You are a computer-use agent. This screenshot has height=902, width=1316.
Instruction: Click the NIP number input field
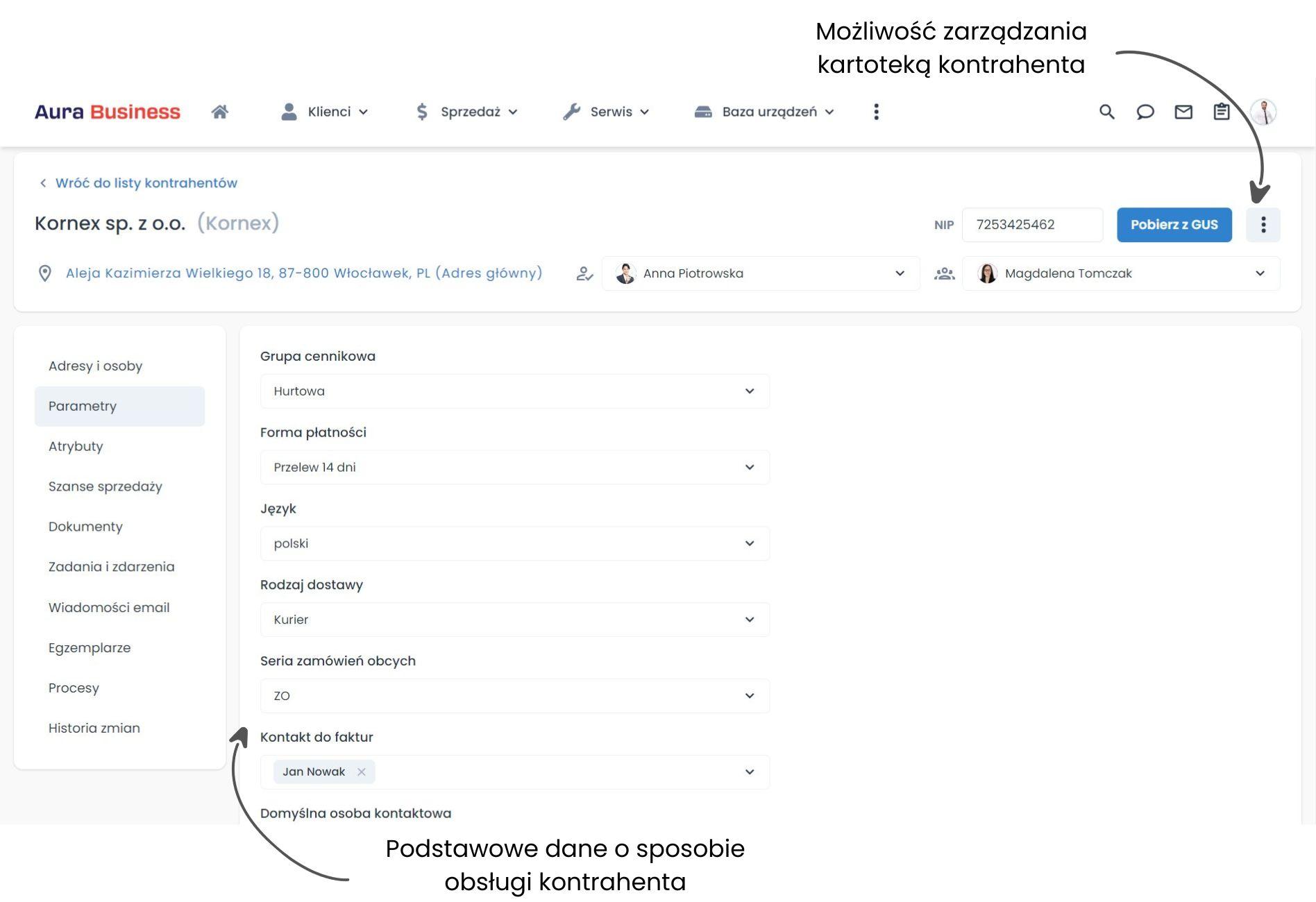click(1032, 225)
